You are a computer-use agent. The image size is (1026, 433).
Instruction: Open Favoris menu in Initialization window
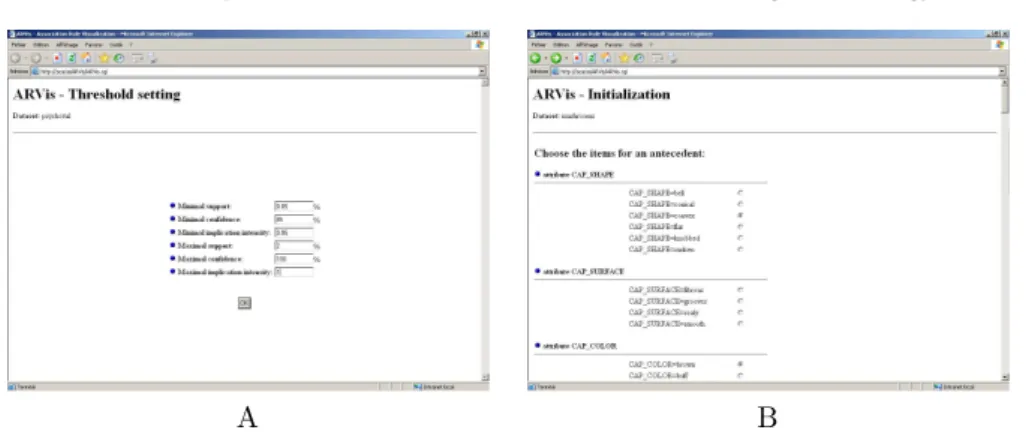coord(614,44)
